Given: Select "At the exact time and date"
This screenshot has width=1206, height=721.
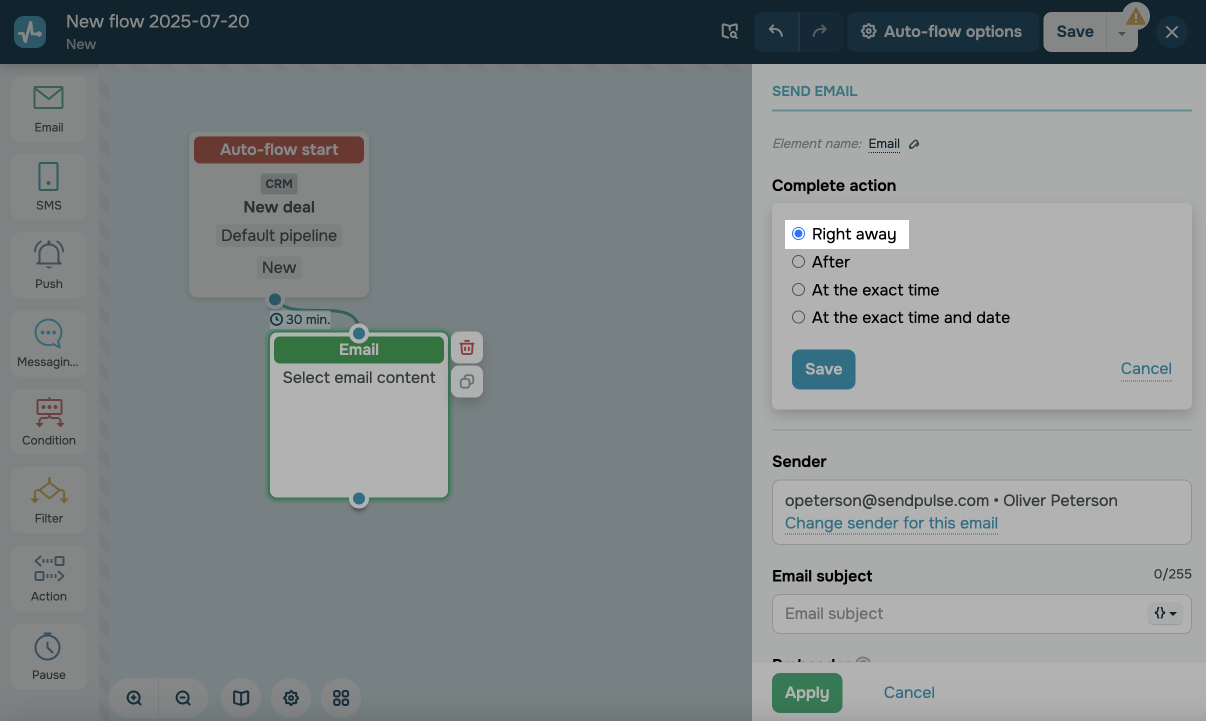Looking at the screenshot, I should (798, 318).
